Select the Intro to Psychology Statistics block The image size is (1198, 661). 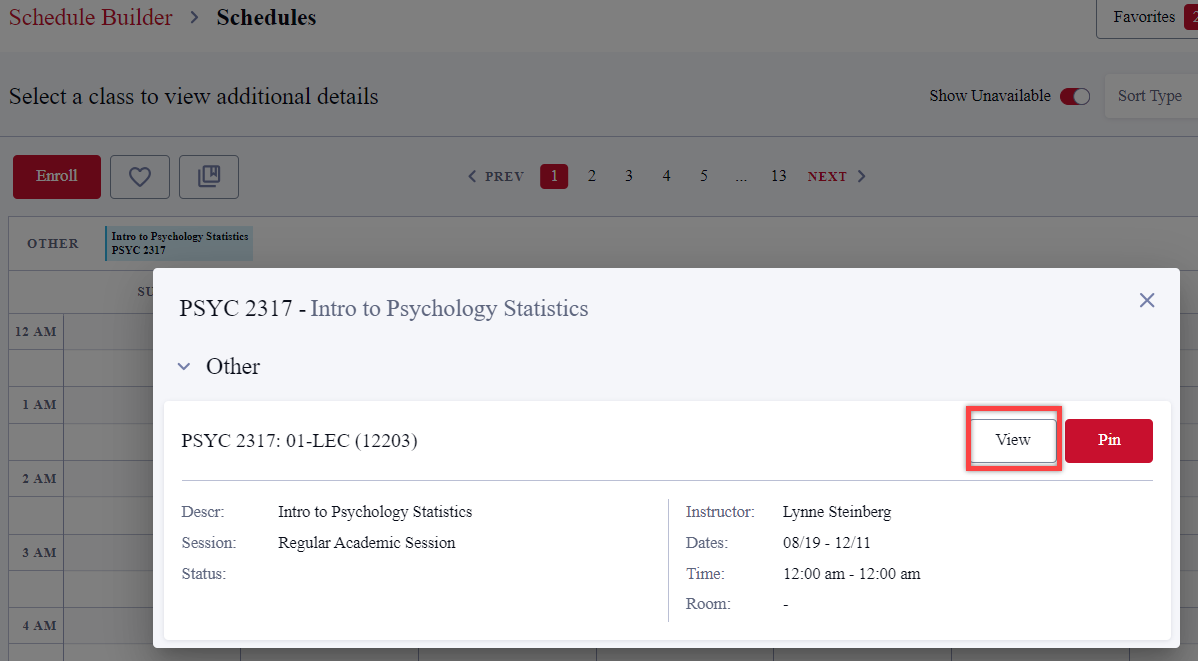coord(179,243)
